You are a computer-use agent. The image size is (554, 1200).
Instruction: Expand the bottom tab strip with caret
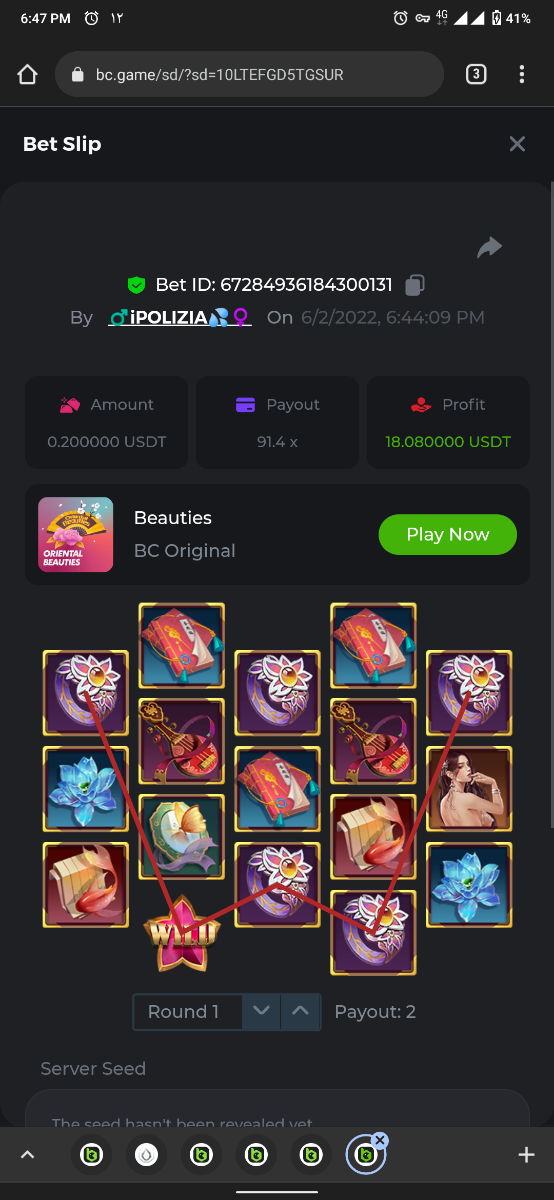point(28,1155)
